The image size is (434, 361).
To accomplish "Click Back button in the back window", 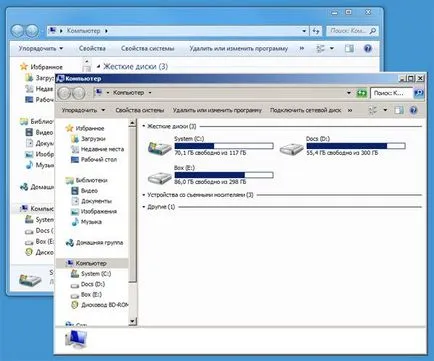I will (x=18, y=31).
